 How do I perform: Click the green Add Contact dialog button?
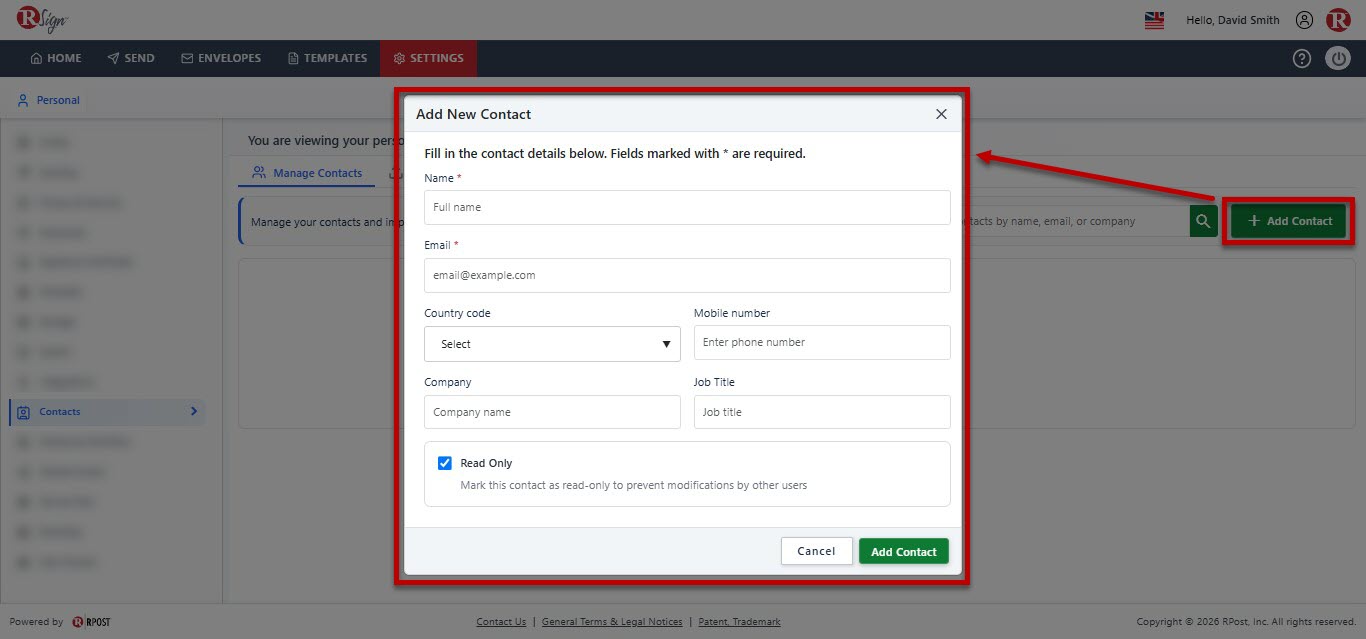click(904, 551)
